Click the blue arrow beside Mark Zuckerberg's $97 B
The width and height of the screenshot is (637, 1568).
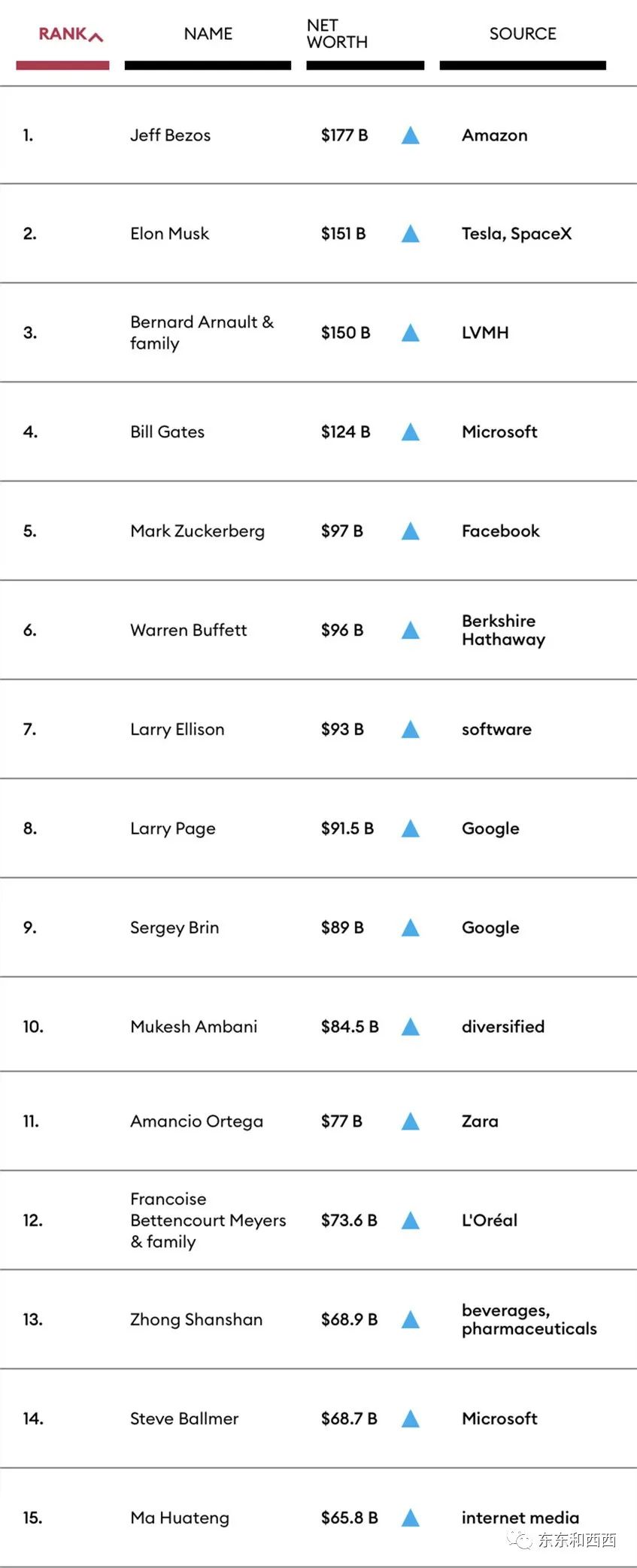(410, 531)
